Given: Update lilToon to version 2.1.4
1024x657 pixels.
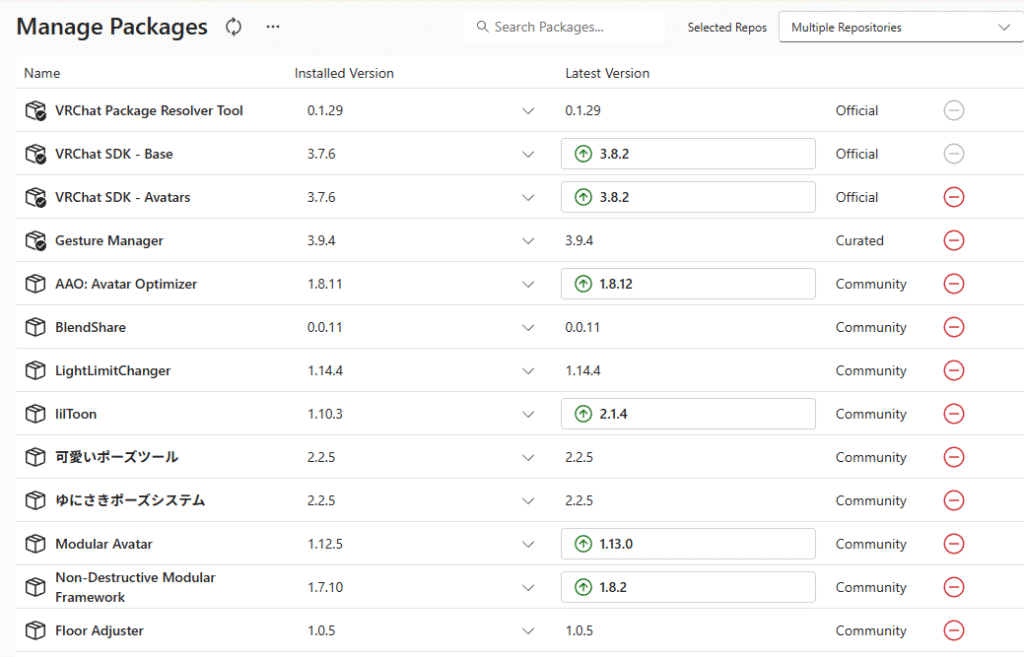Looking at the screenshot, I should [x=688, y=414].
